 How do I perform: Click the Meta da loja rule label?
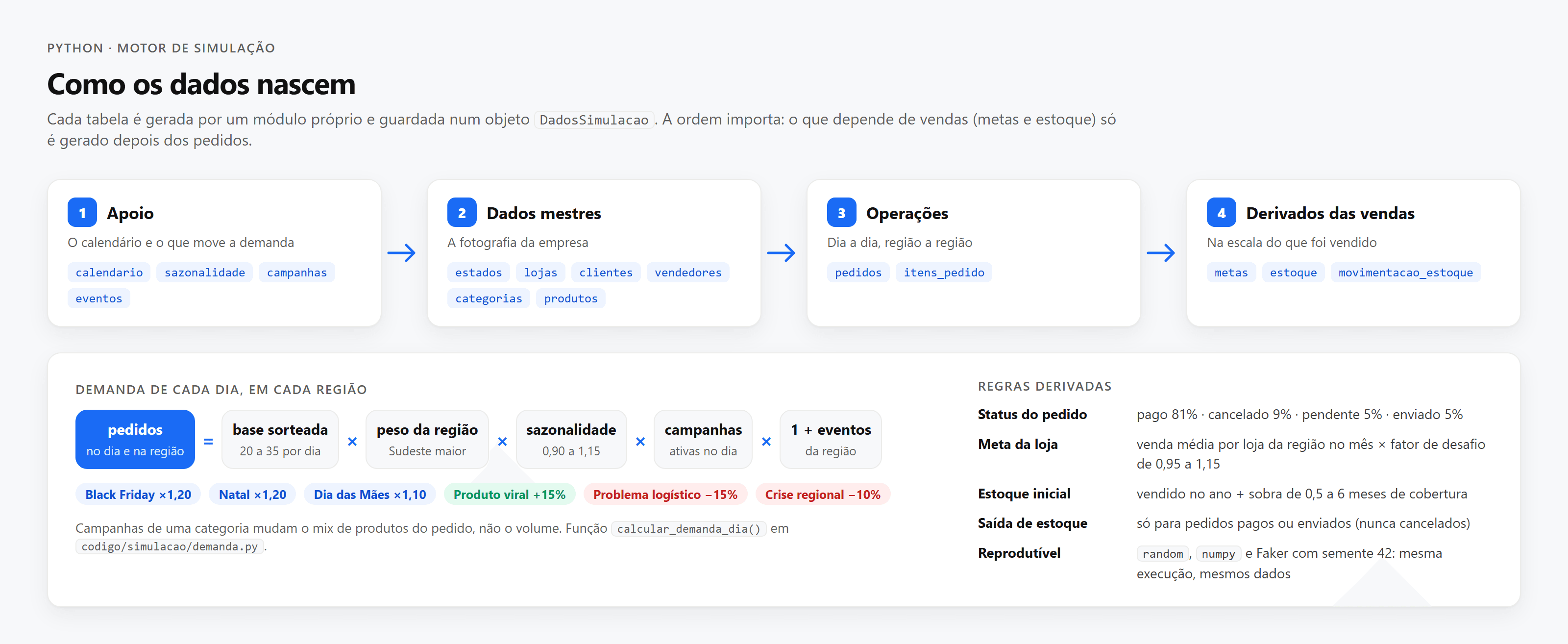(1018, 445)
